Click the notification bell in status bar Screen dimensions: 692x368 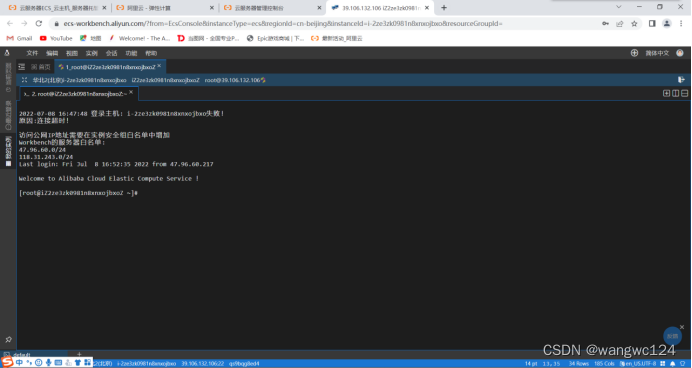pyautogui.click(x=673, y=364)
